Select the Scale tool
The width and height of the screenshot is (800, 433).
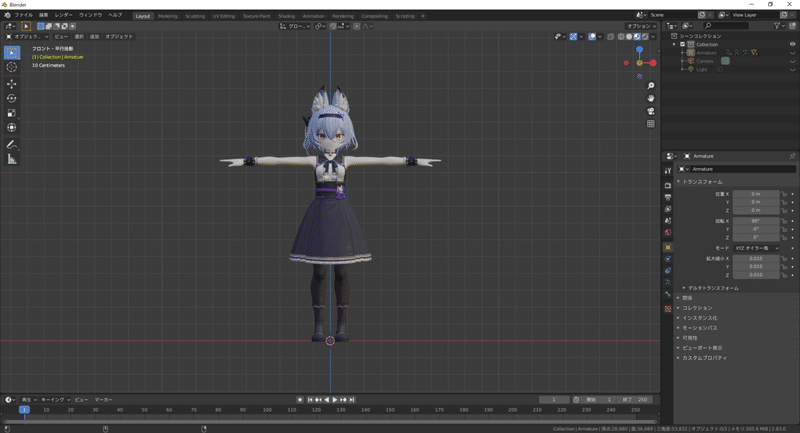12,113
